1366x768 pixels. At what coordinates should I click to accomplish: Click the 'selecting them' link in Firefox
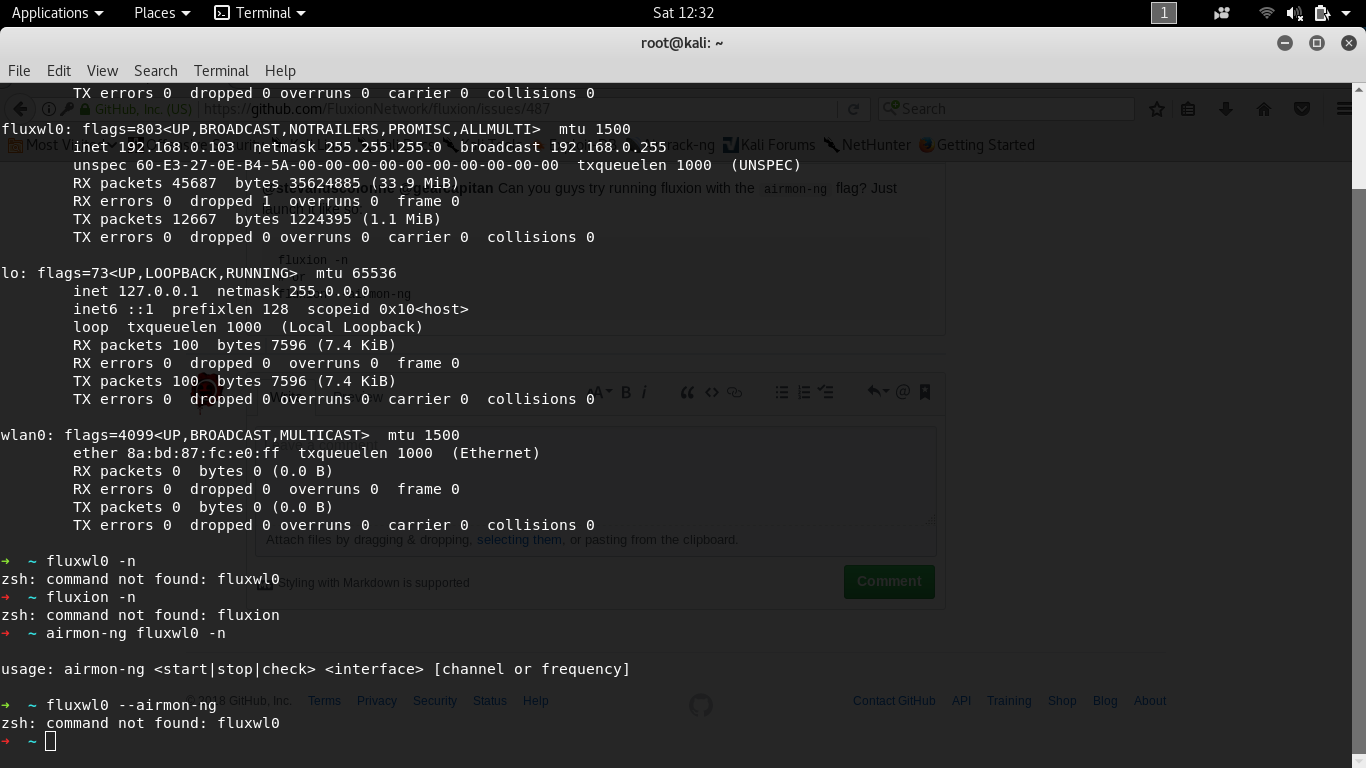pyautogui.click(x=519, y=540)
